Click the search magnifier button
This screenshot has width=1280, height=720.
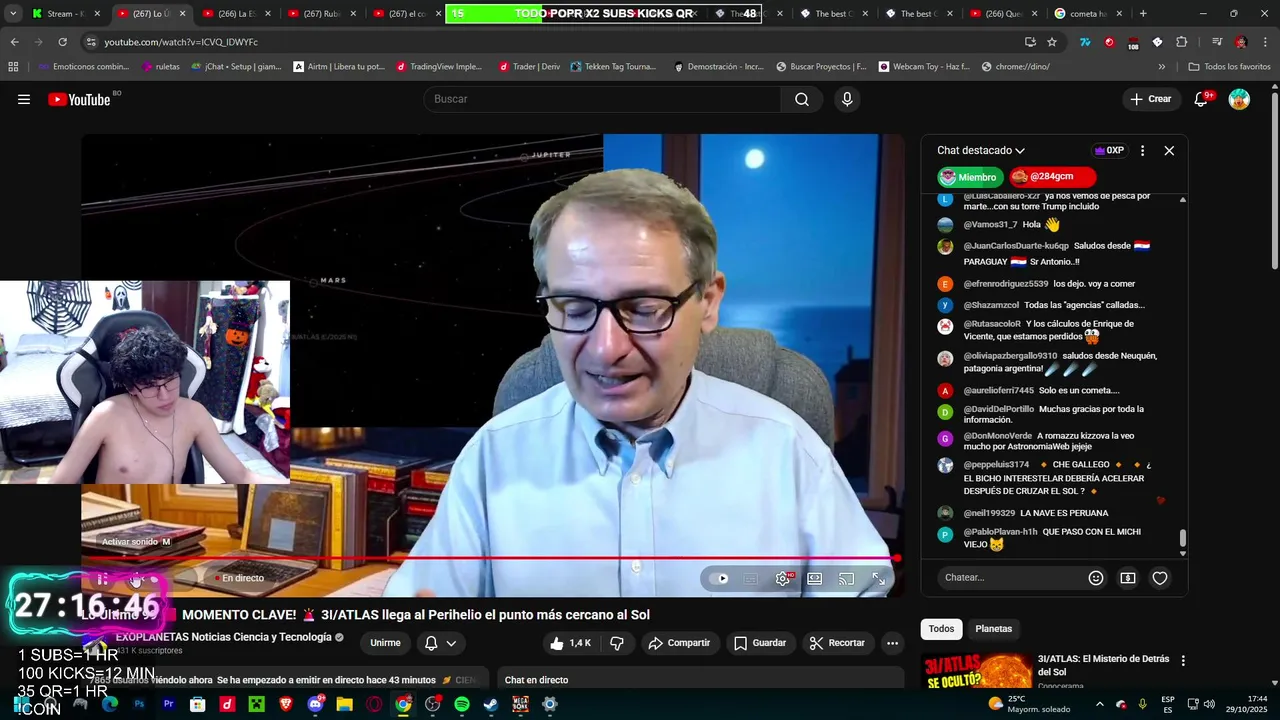point(802,99)
